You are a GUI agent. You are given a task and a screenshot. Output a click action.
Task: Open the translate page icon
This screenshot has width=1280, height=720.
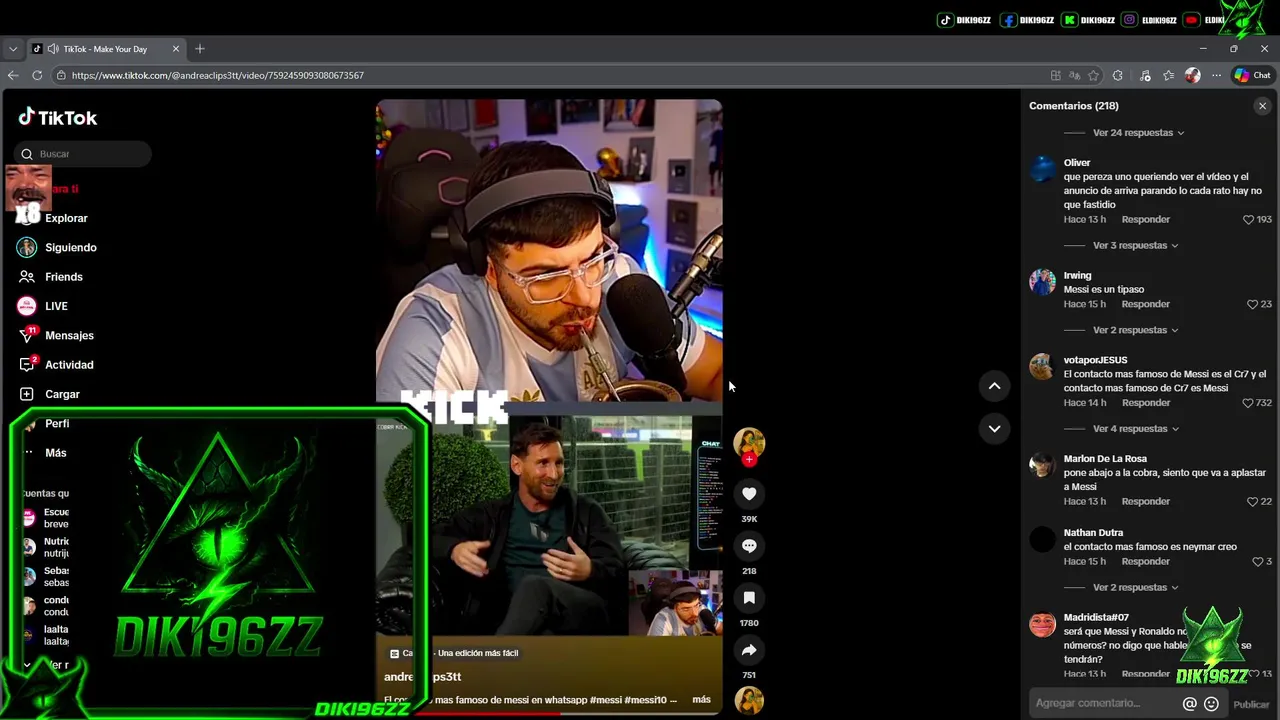[x=1074, y=75]
